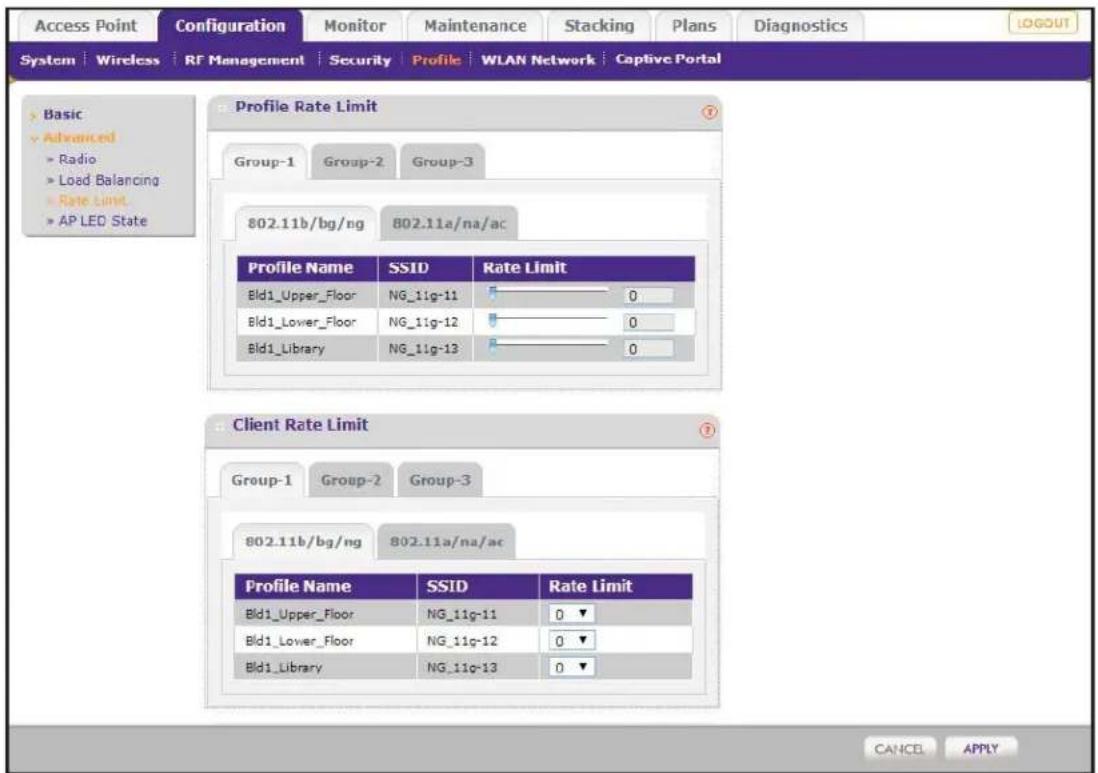Screen dimensions: 1098x773
Task: Select the Profile submenu
Action: tap(436, 60)
